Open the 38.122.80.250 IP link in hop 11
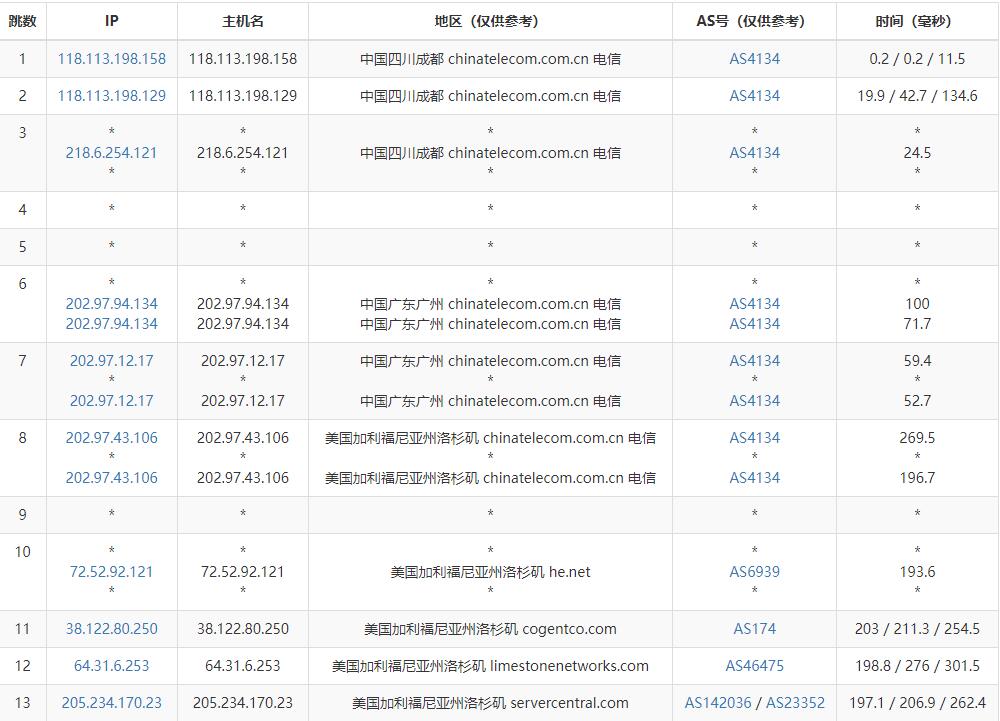This screenshot has width=1000, height=721. point(112,629)
